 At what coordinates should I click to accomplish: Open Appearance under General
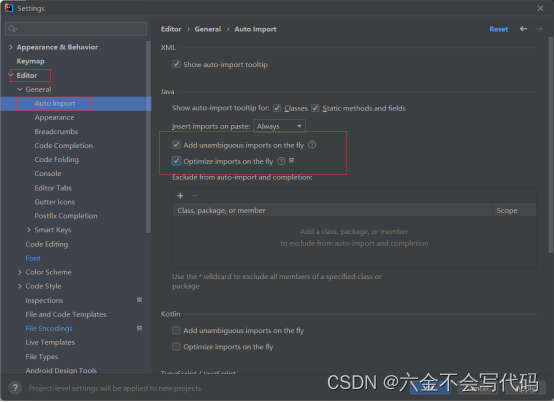[54, 118]
